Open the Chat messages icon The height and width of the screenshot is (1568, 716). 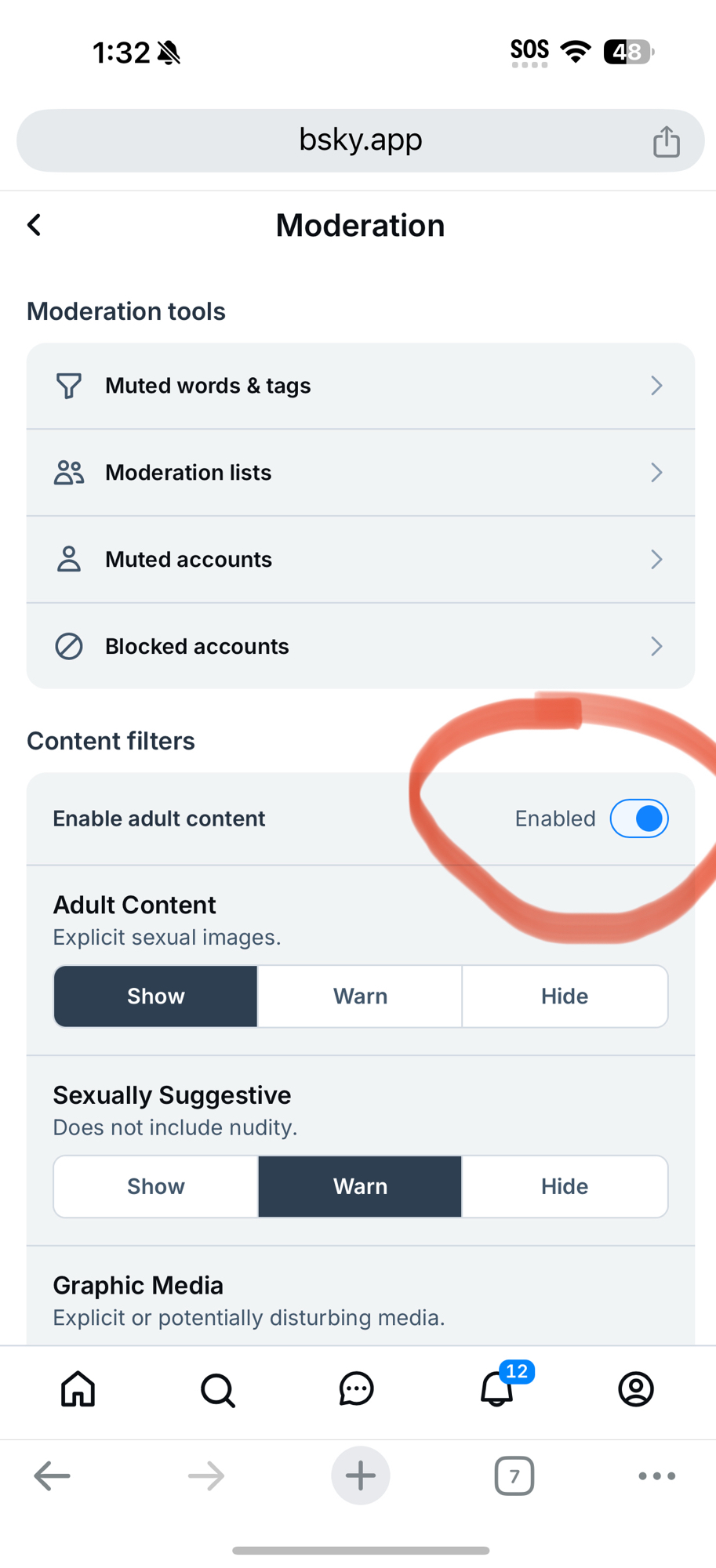[356, 1388]
